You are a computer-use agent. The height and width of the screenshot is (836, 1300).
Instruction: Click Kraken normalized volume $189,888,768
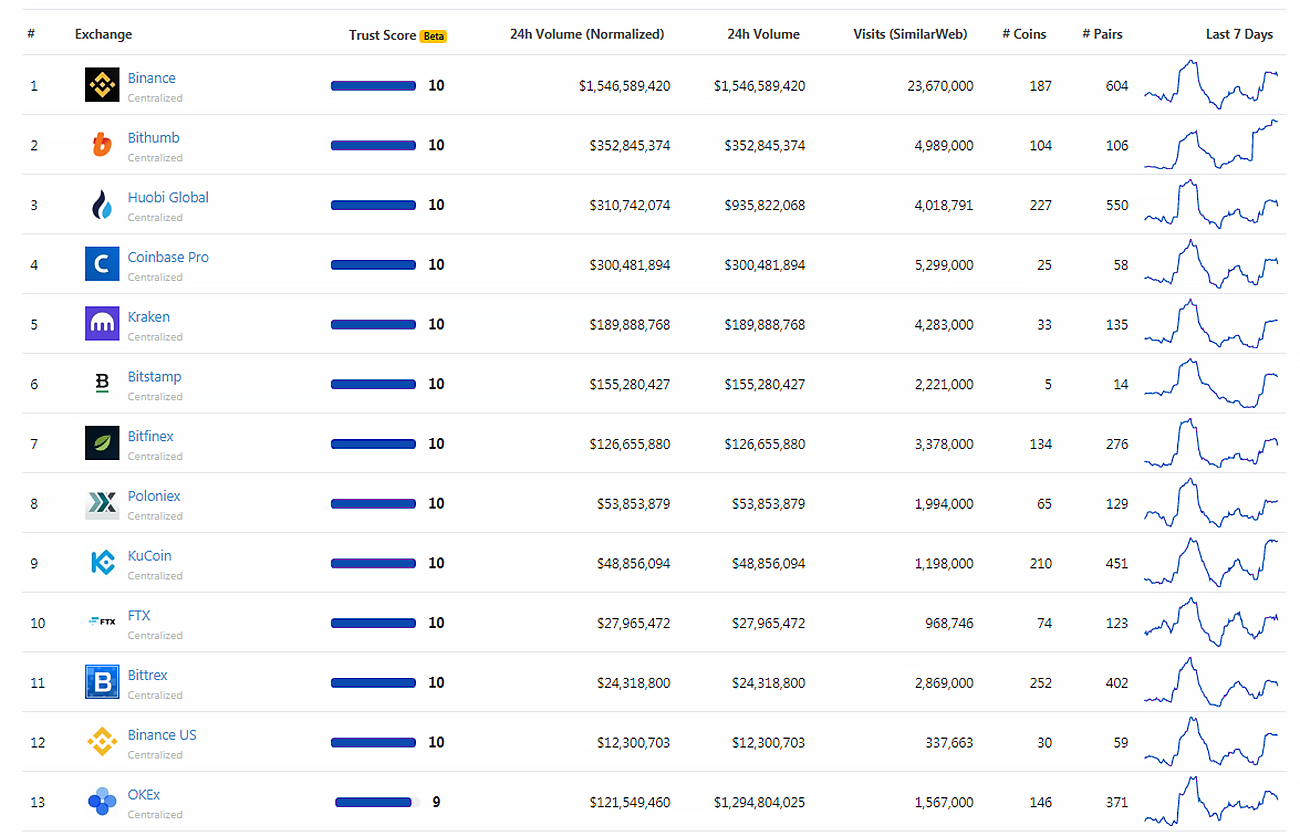click(630, 324)
